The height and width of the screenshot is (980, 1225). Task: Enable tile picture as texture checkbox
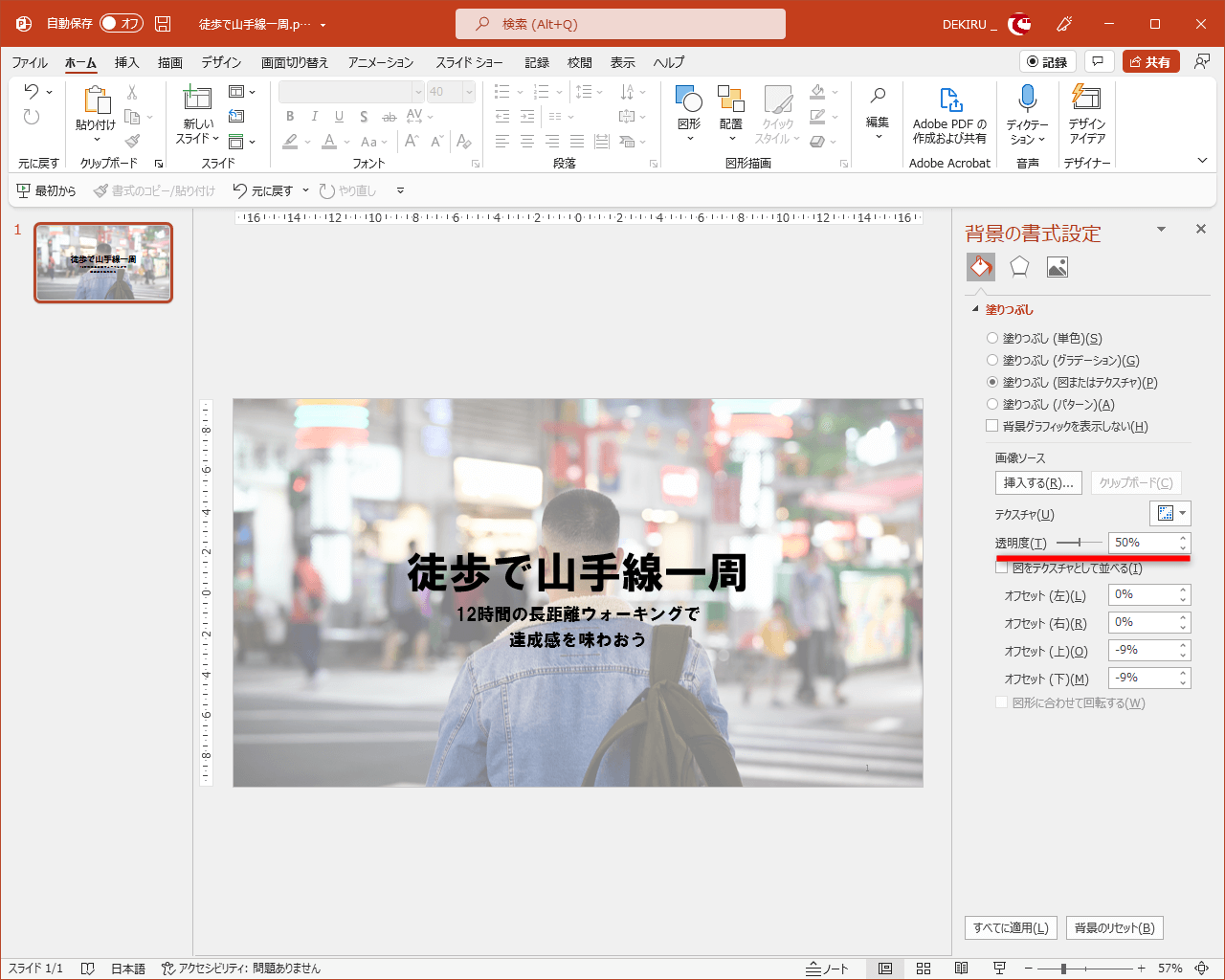click(1002, 568)
